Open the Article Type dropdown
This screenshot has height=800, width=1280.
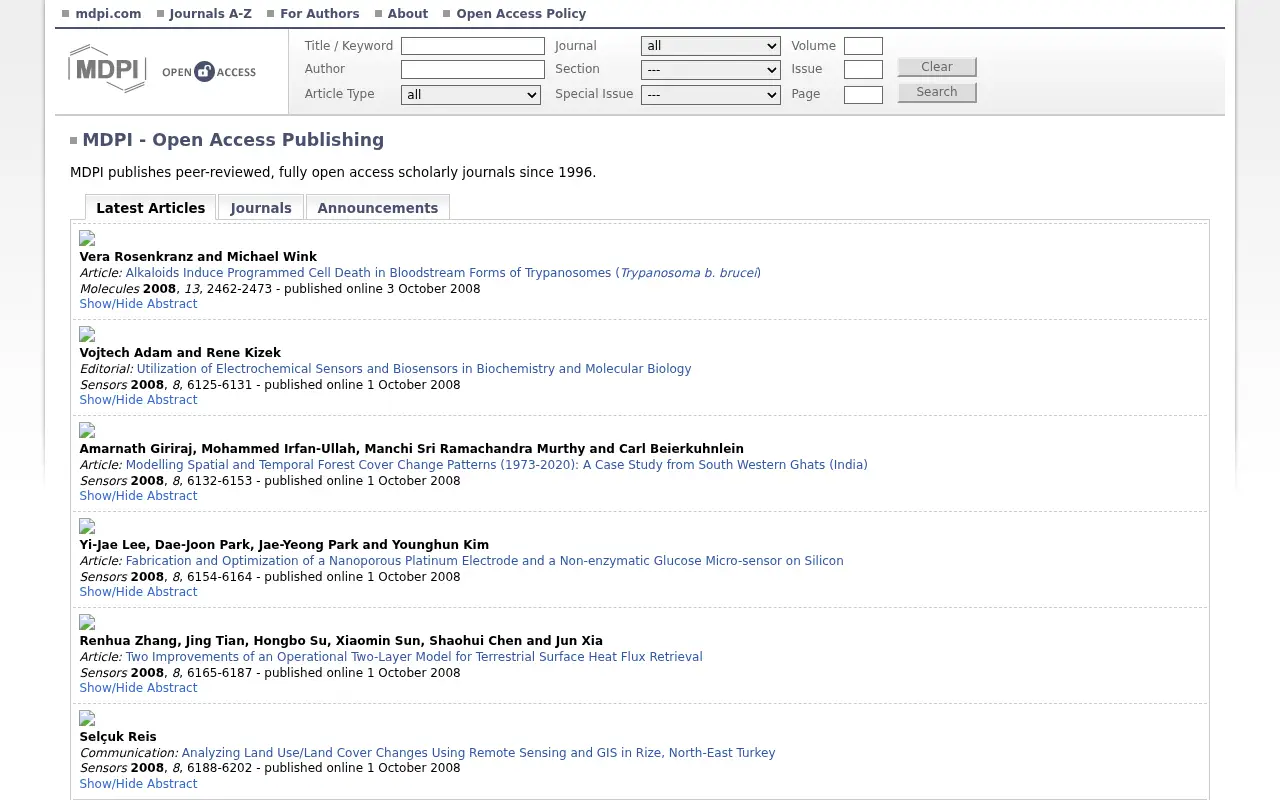471,95
